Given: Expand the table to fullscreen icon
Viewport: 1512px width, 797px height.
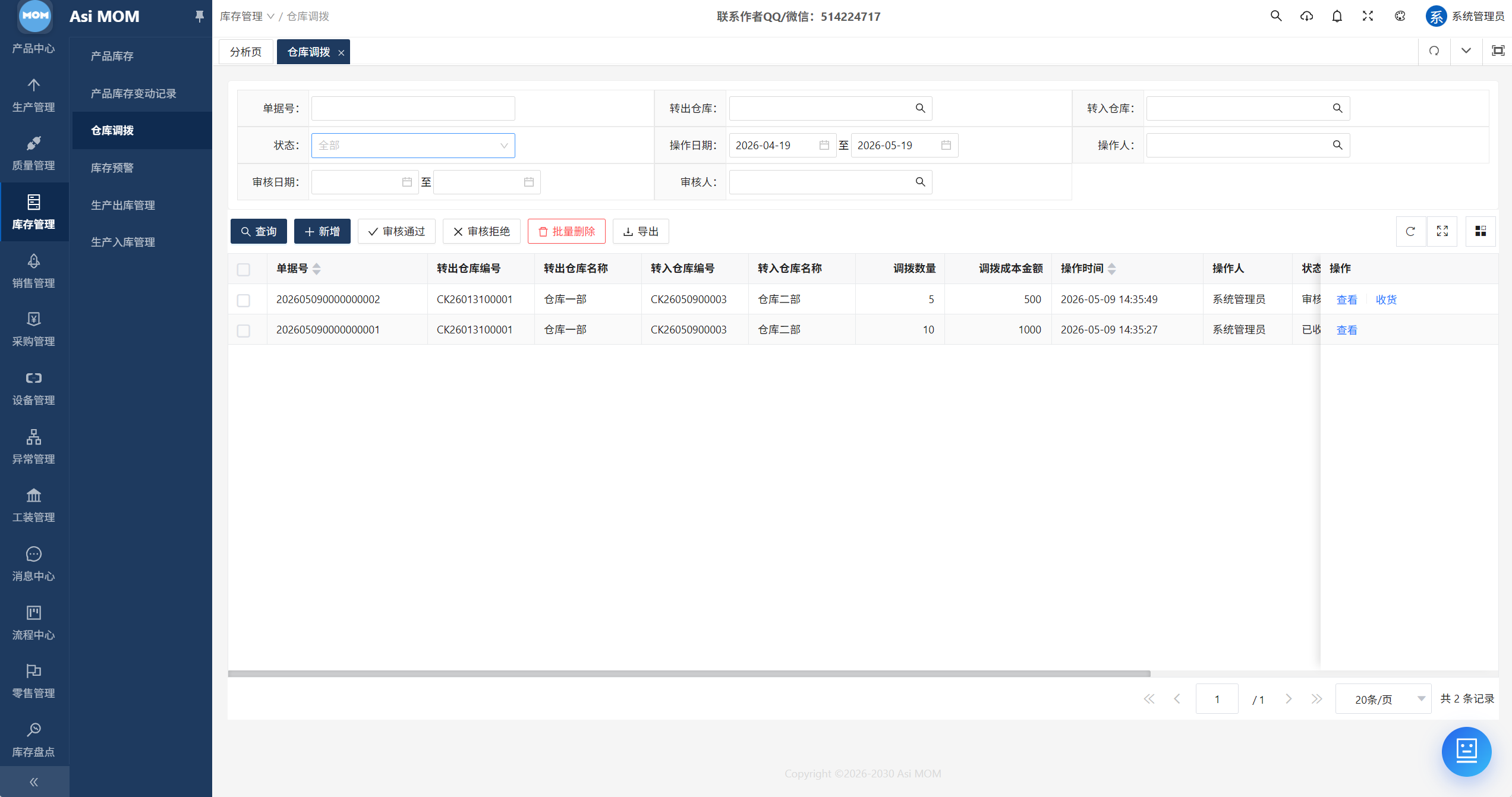Looking at the screenshot, I should point(1442,231).
